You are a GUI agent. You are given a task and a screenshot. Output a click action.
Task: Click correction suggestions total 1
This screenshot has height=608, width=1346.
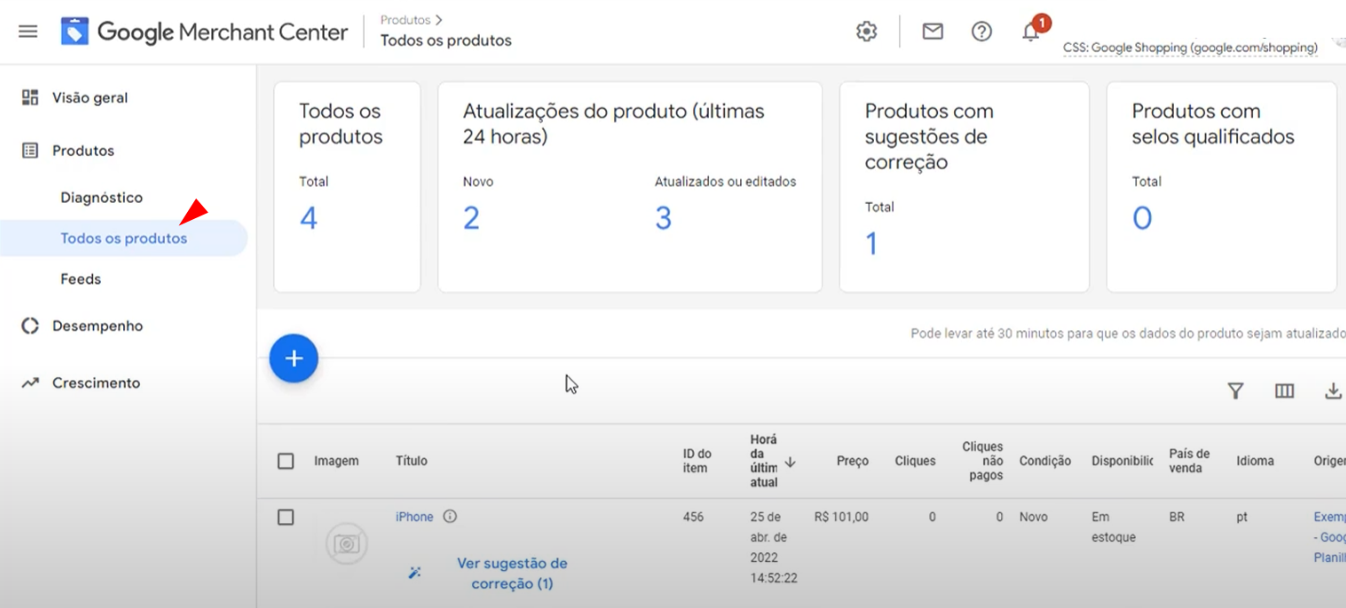(x=871, y=243)
